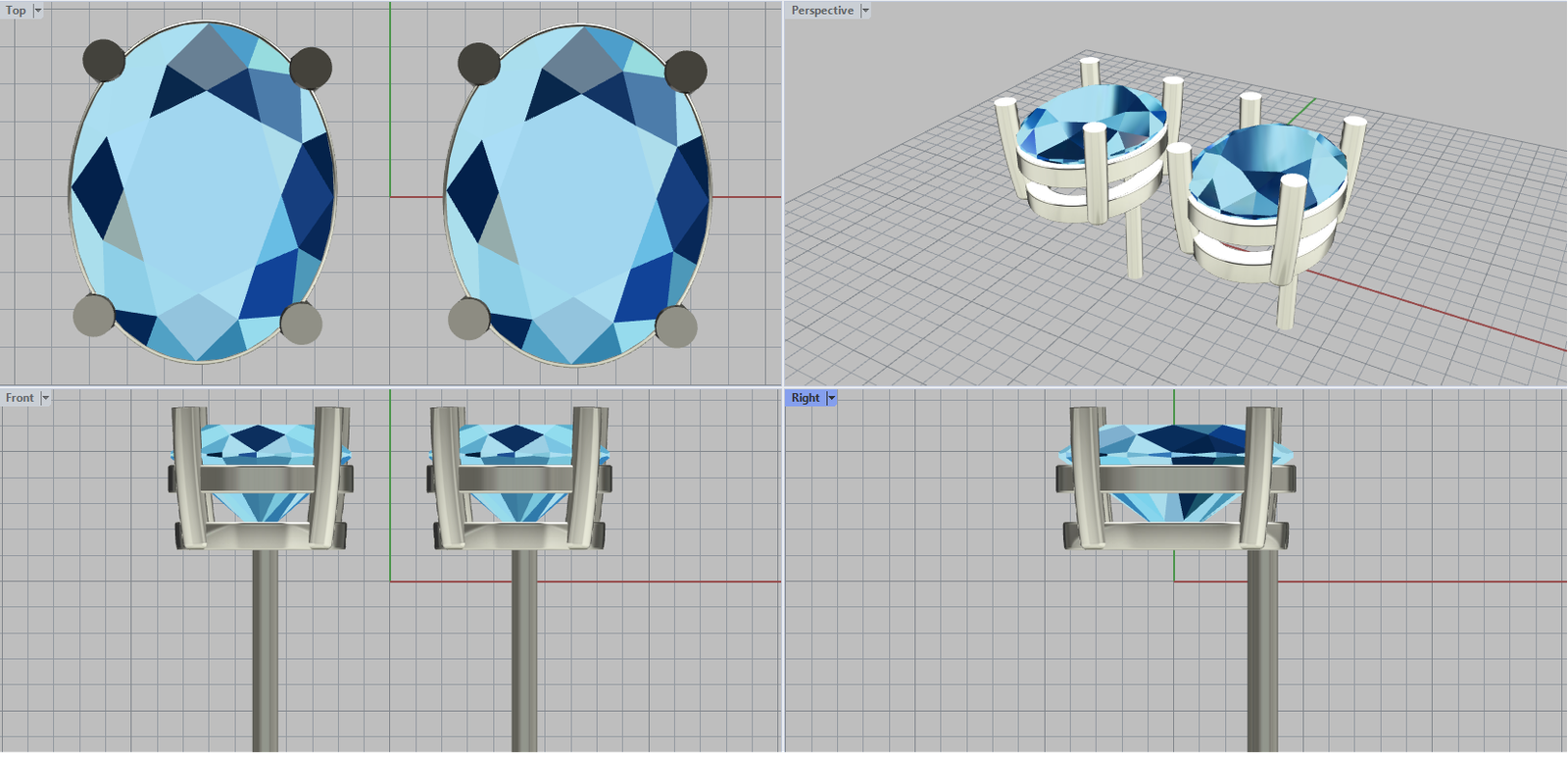Viewport: 1568px width, 757px height.
Task: Expand the Perspective viewport dropdown arrow
Action: click(865, 11)
